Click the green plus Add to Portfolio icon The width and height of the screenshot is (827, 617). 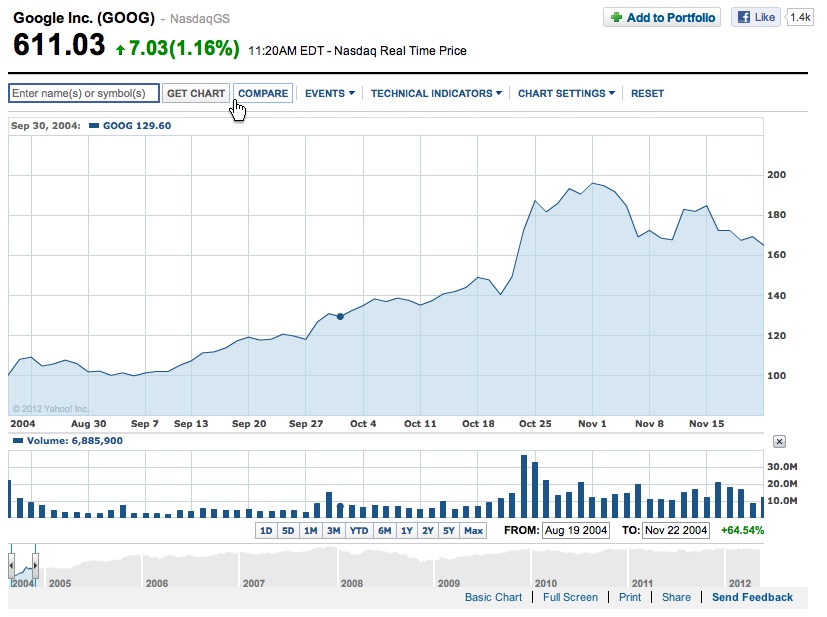click(616, 17)
